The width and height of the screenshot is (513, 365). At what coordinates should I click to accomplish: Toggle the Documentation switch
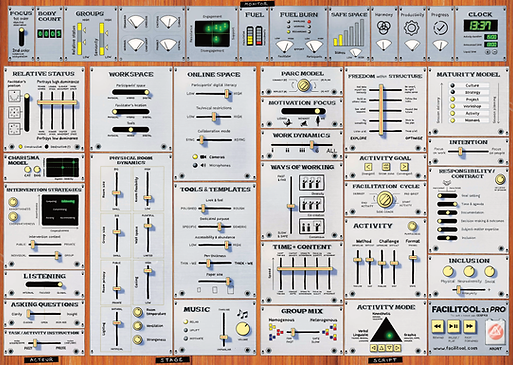[447, 212]
